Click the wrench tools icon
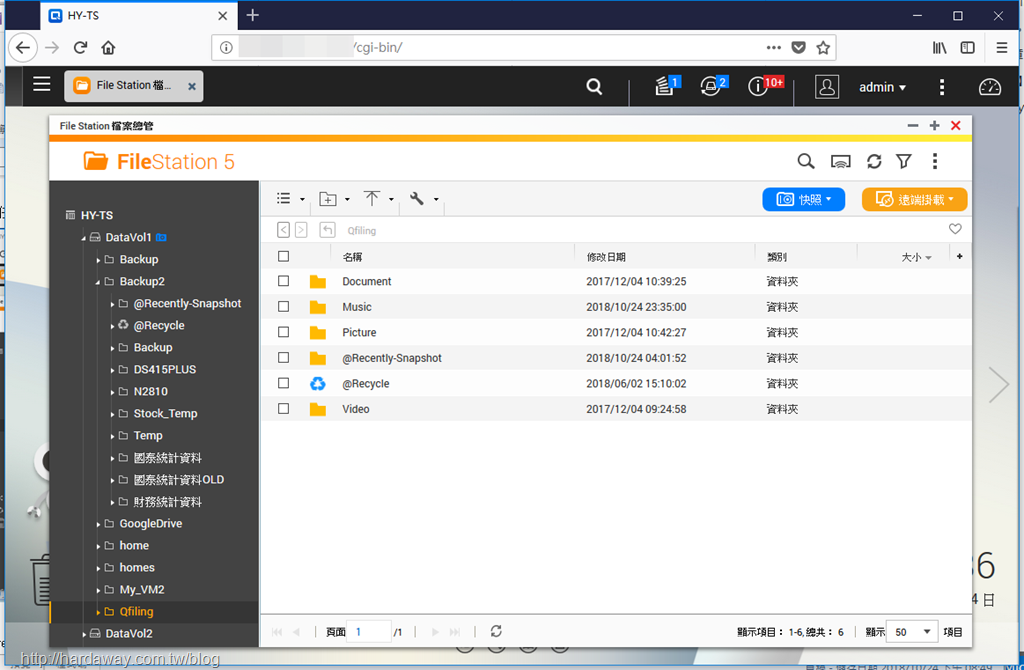Screen dimensions: 1024x670 [417, 199]
